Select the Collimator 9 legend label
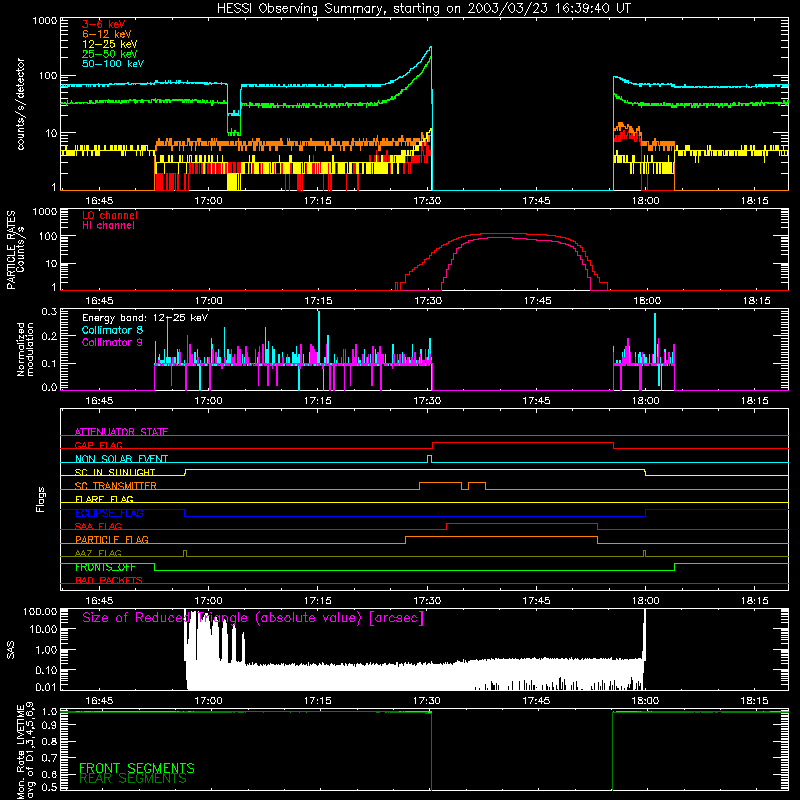Screen dimensions: 800x800 [112, 342]
